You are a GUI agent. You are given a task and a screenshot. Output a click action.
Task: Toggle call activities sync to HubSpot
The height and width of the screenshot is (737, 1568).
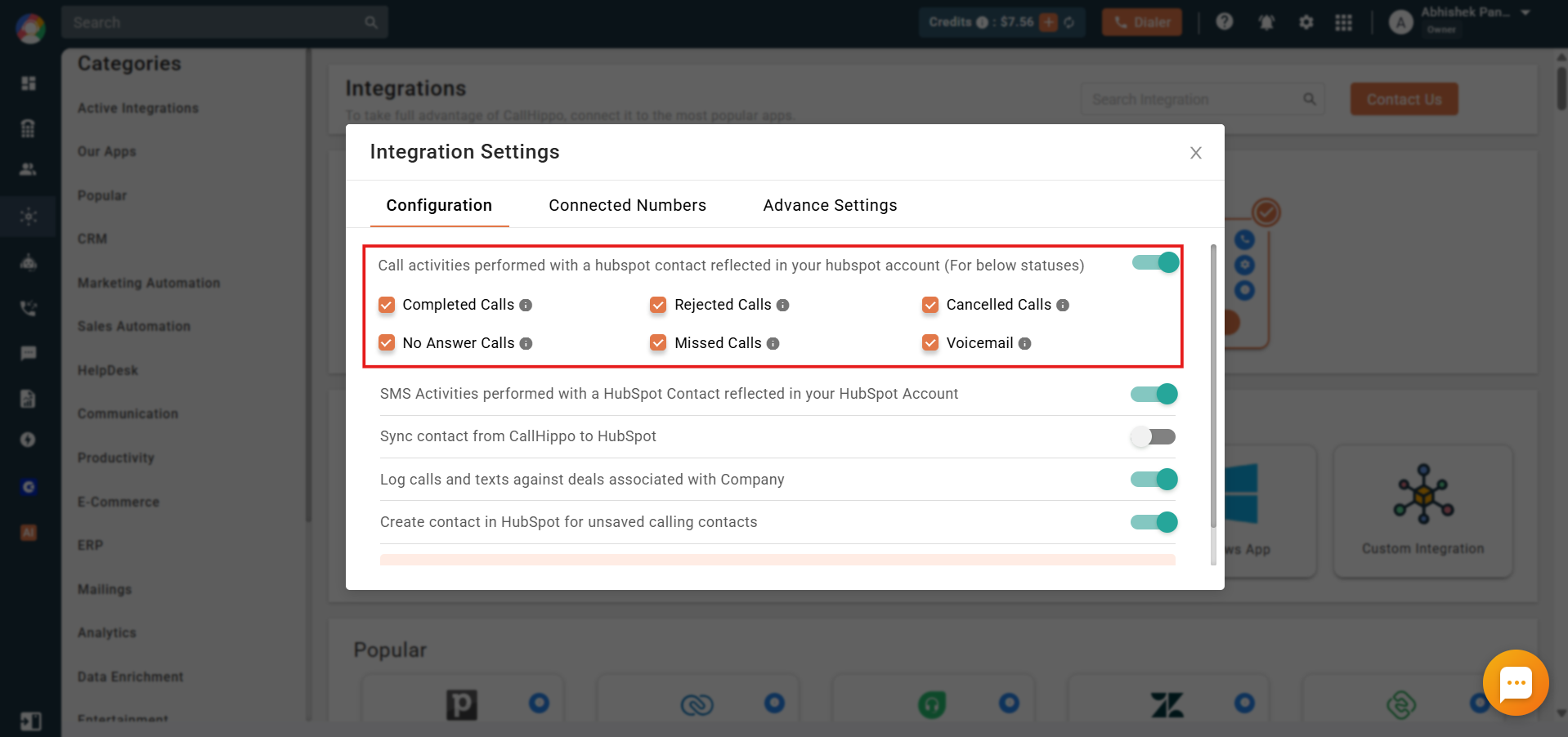click(1155, 262)
